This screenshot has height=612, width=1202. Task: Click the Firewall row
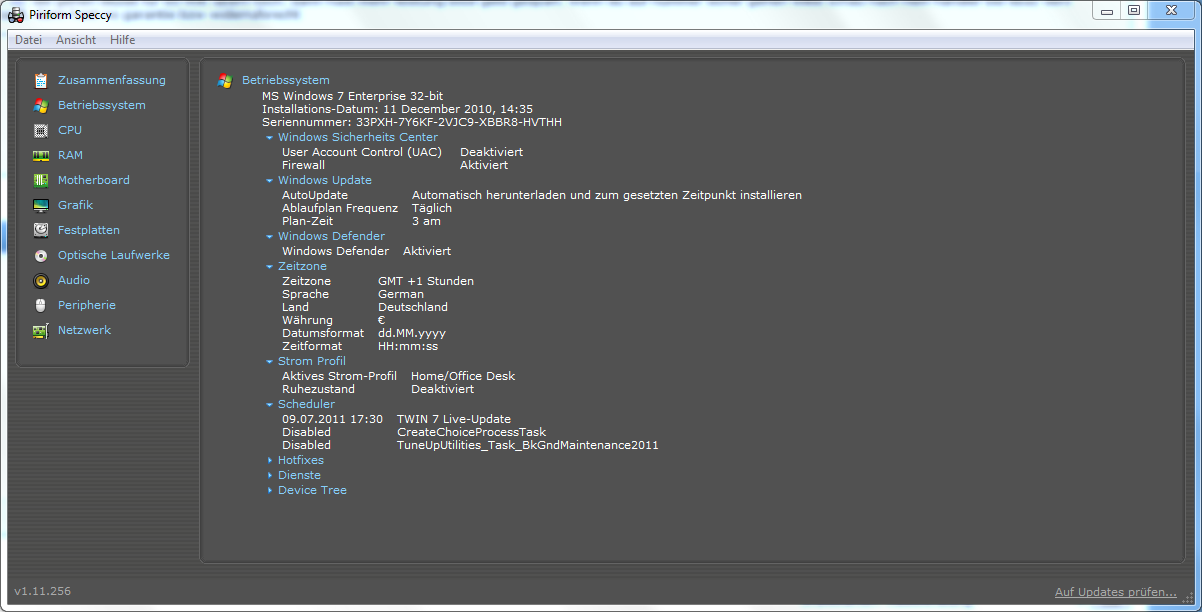point(396,165)
